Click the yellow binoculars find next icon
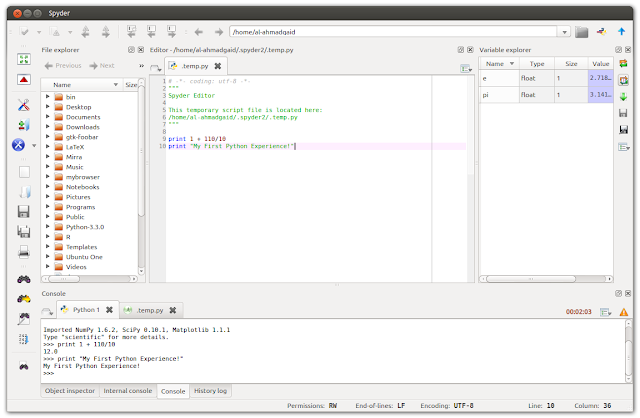Image resolution: width=640 pixels, height=418 pixels. coord(24,299)
